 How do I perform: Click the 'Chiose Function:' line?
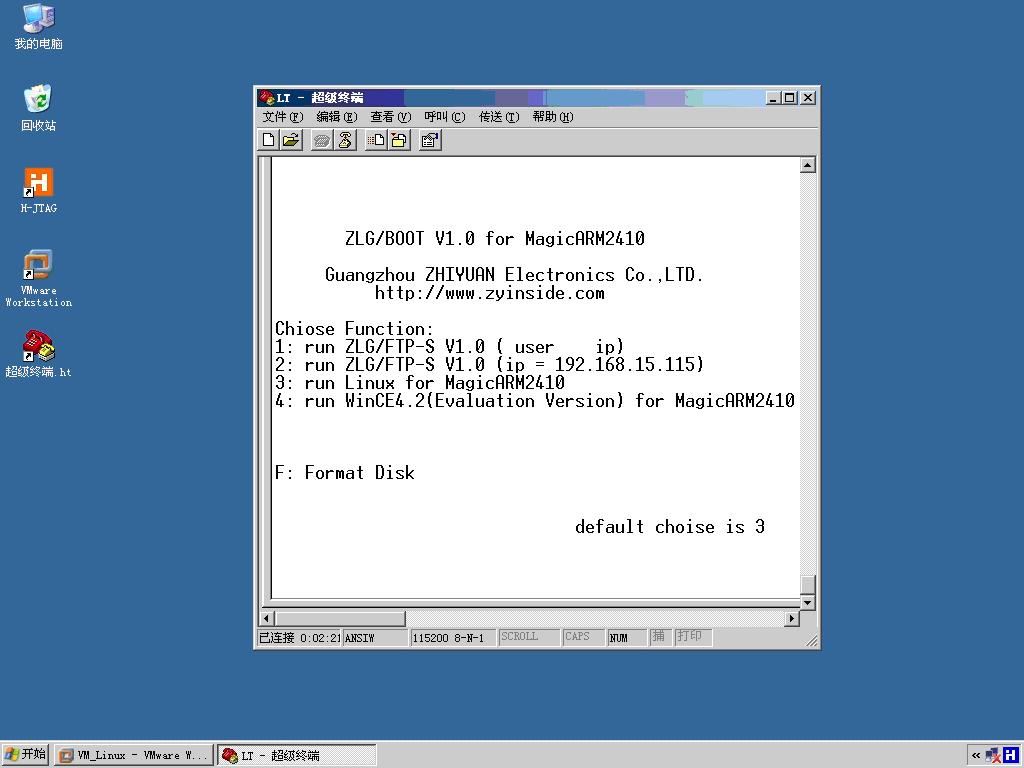point(354,328)
